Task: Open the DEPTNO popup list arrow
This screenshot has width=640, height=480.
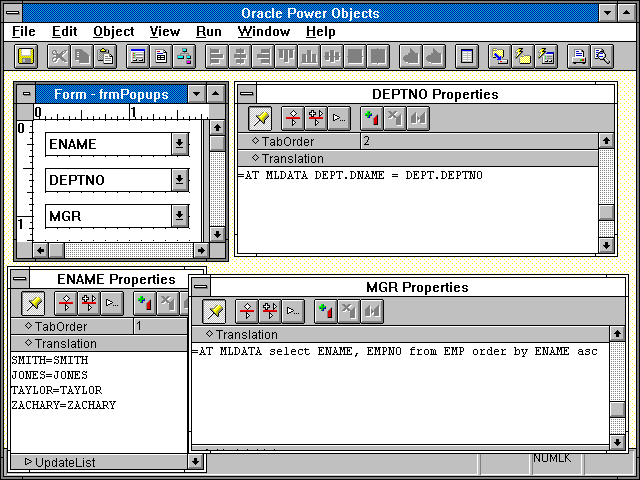Action: [179, 180]
